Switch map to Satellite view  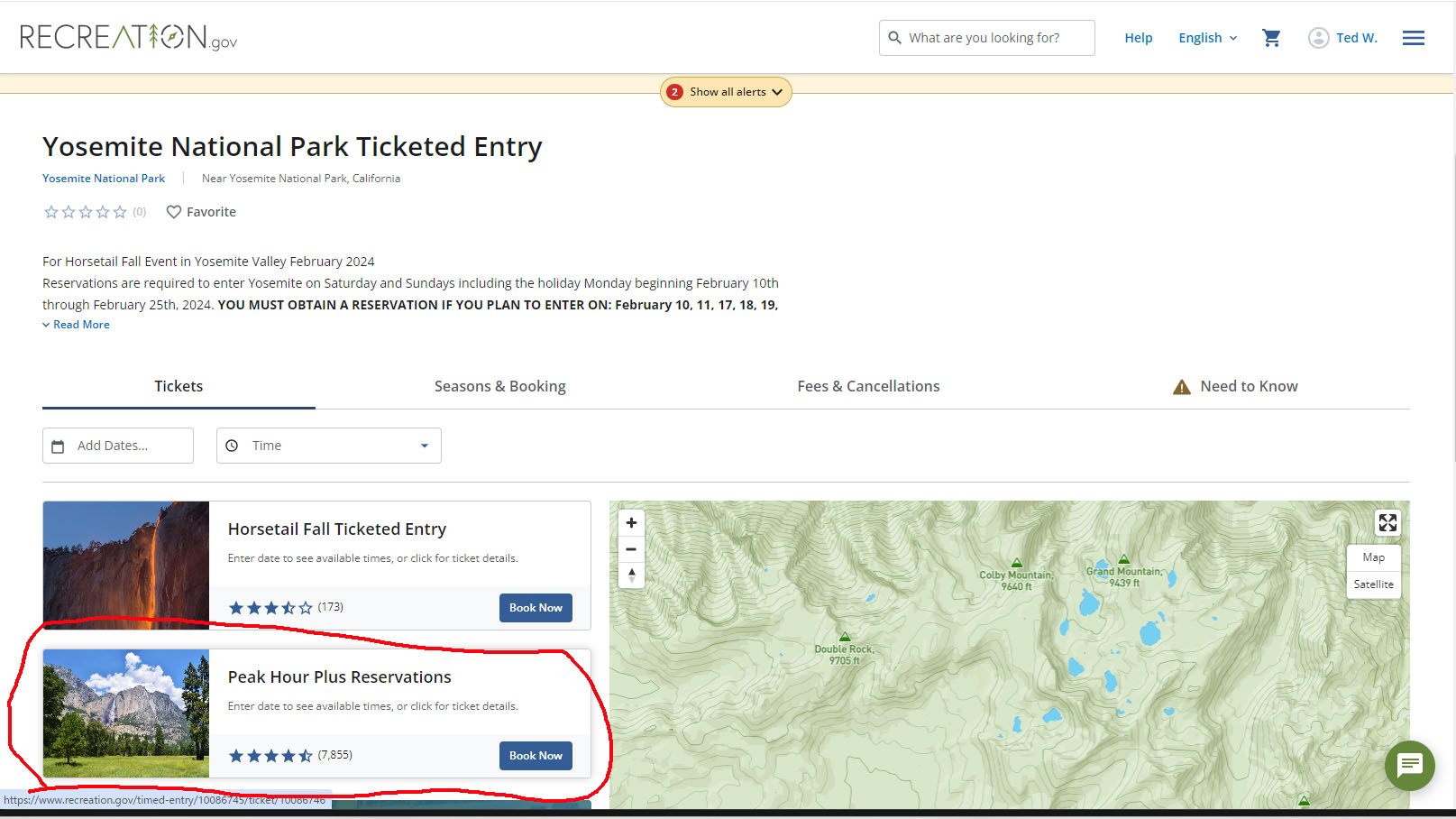pyautogui.click(x=1373, y=584)
